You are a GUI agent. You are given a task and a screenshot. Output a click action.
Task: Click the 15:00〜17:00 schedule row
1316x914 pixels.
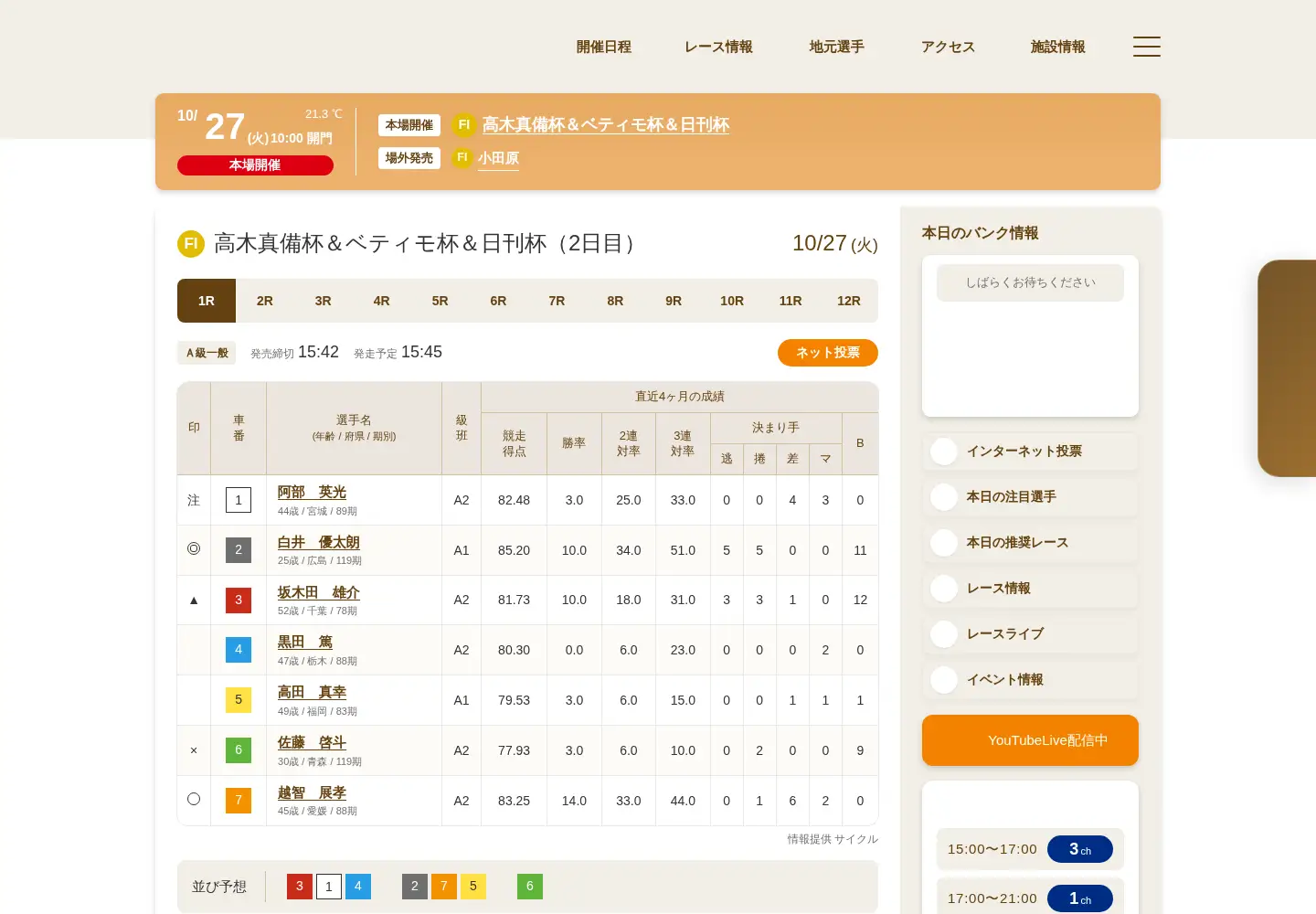tap(1030, 849)
